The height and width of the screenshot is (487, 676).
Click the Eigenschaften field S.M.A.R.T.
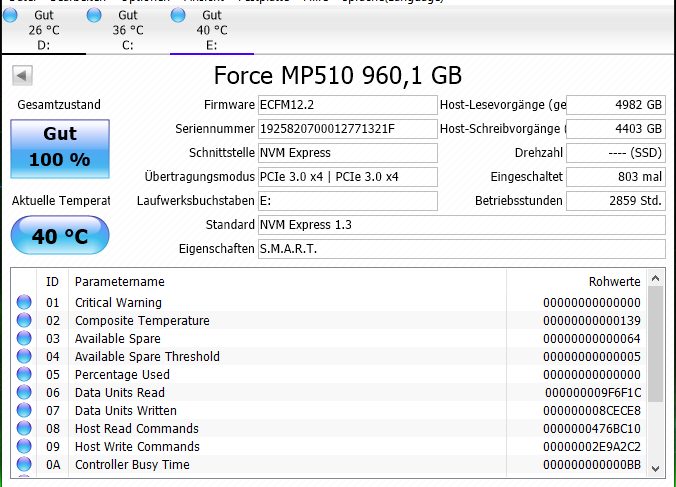[462, 249]
